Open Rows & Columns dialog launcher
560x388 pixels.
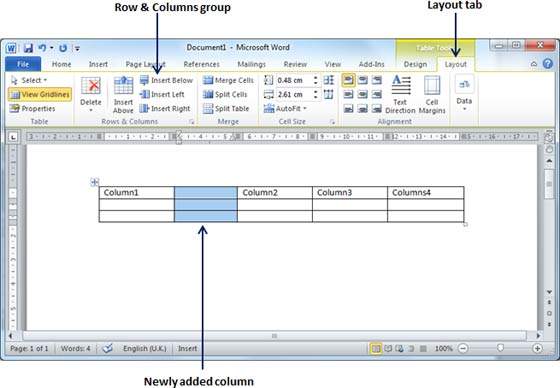tap(192, 122)
